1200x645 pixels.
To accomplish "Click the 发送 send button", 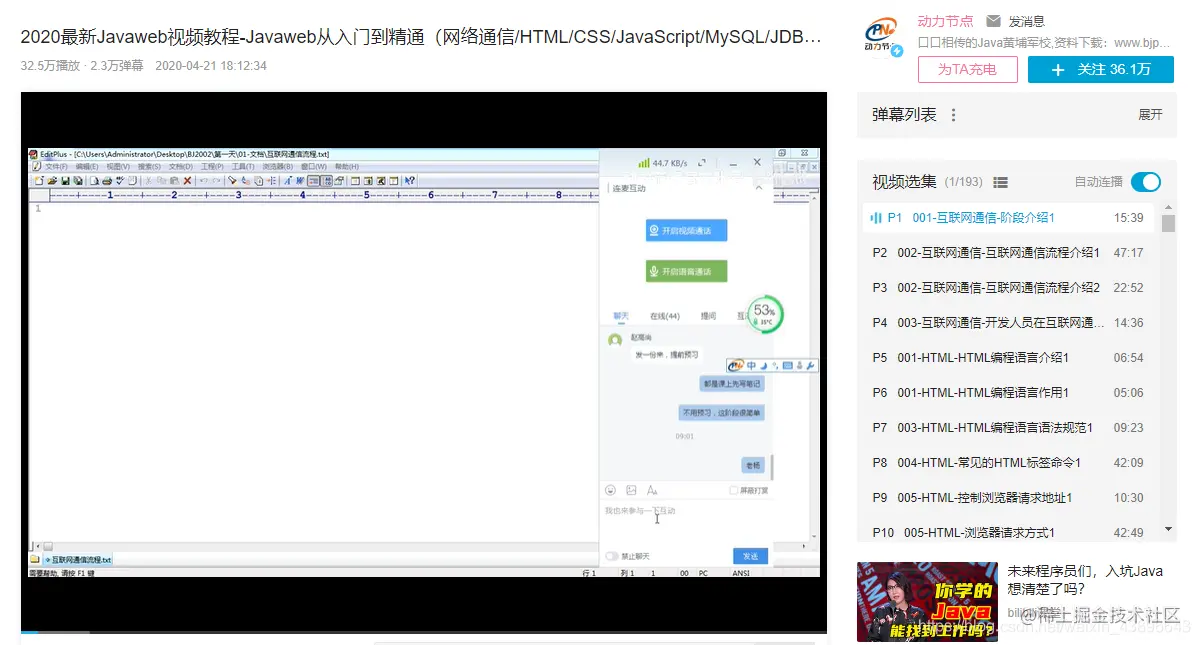I will pyautogui.click(x=750, y=556).
